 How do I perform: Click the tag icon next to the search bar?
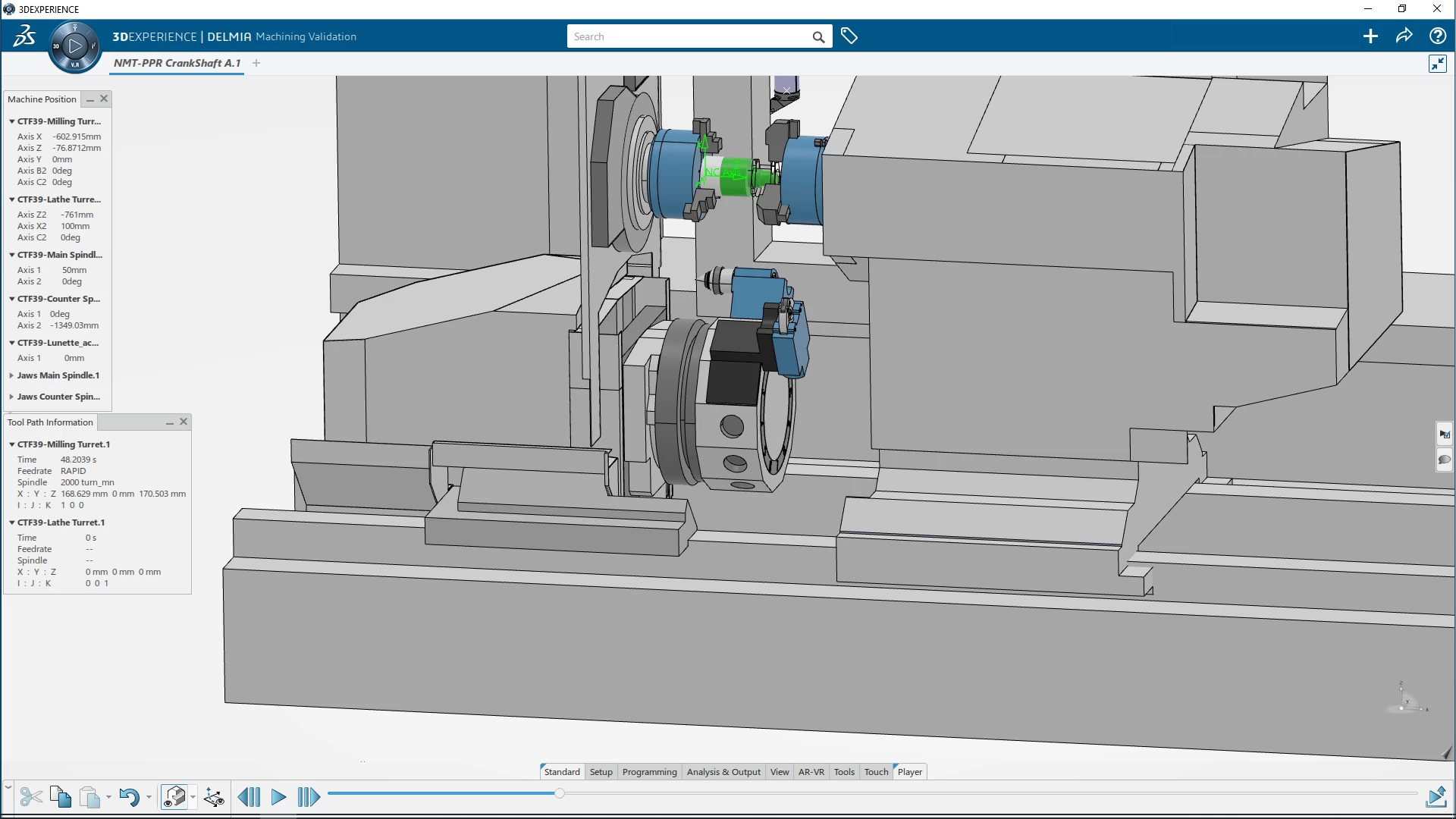pos(849,36)
